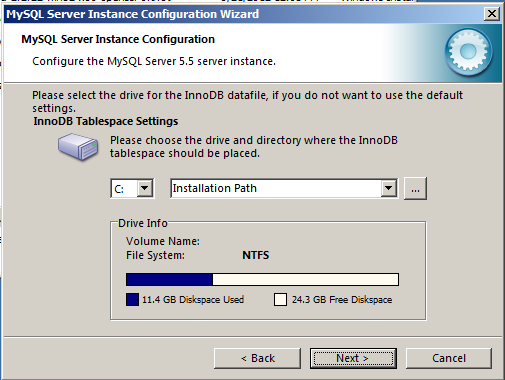Click 'MySQL Server Instance Configuration' heading
Screen dimensions: 505x380
coord(118,39)
